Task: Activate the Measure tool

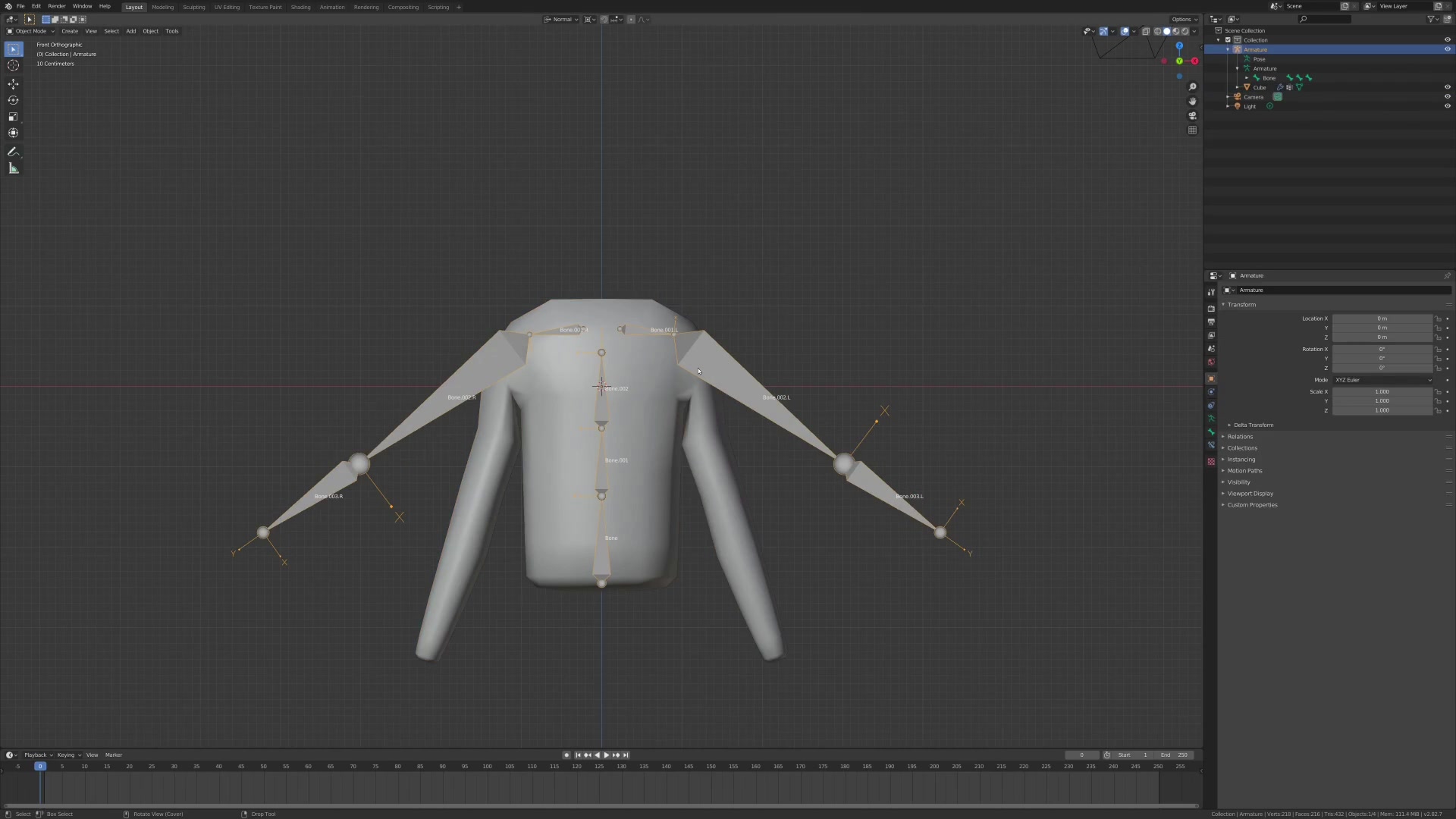Action: tap(13, 168)
